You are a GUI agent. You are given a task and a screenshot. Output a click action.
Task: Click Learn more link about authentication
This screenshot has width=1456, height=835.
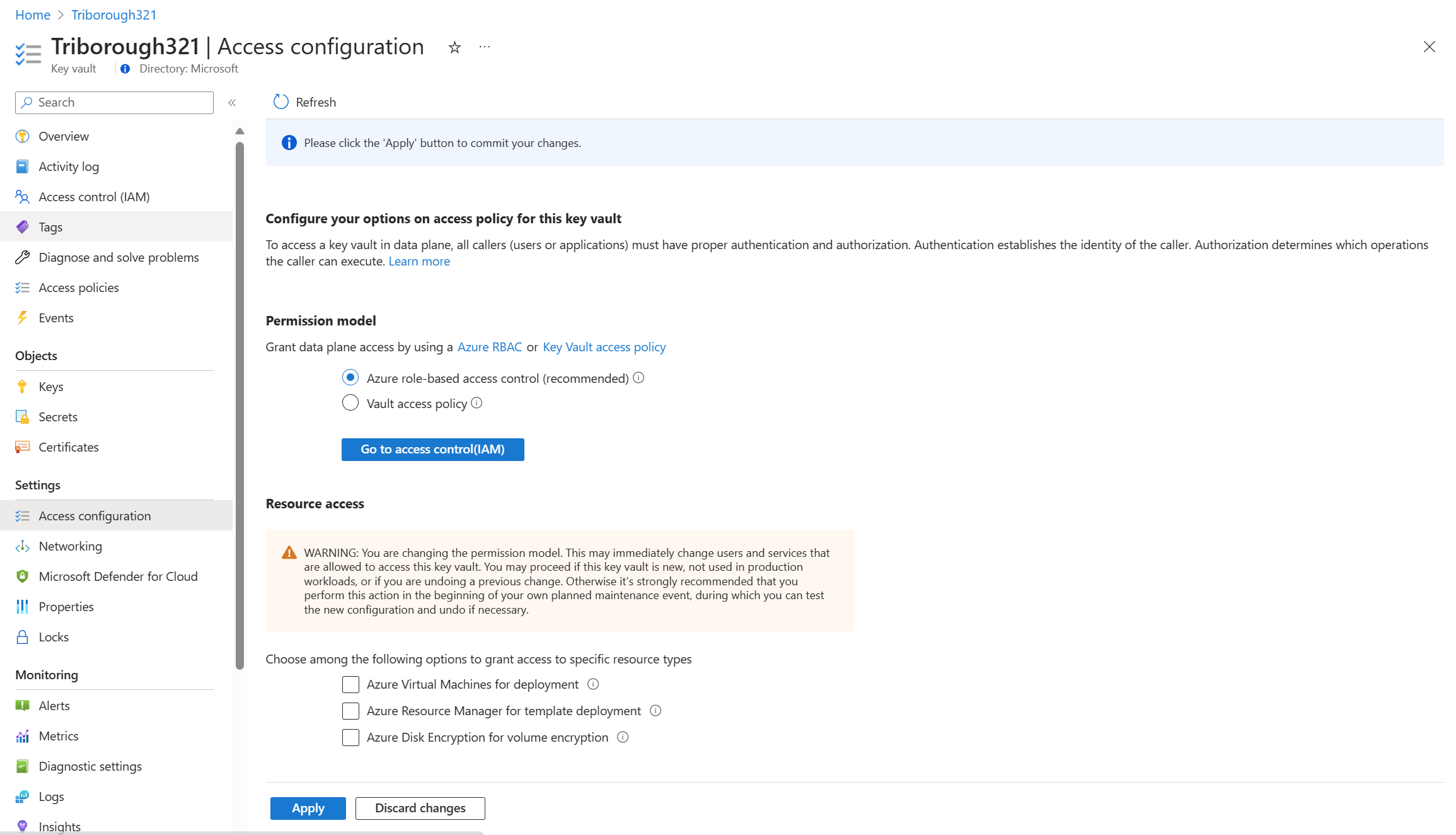click(x=419, y=260)
